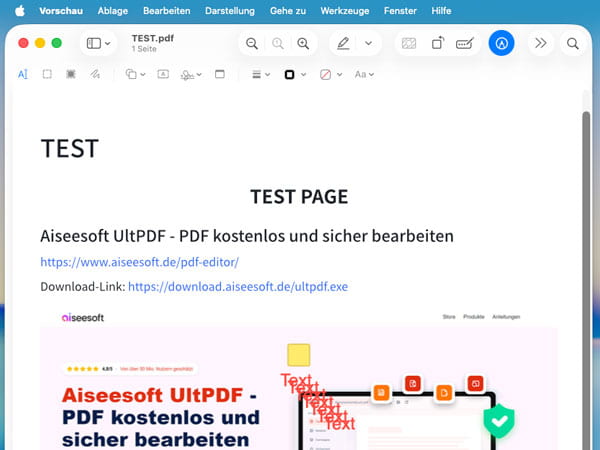
Task: Open the aiseesoft.de/pdf-editor link
Action: (x=140, y=262)
